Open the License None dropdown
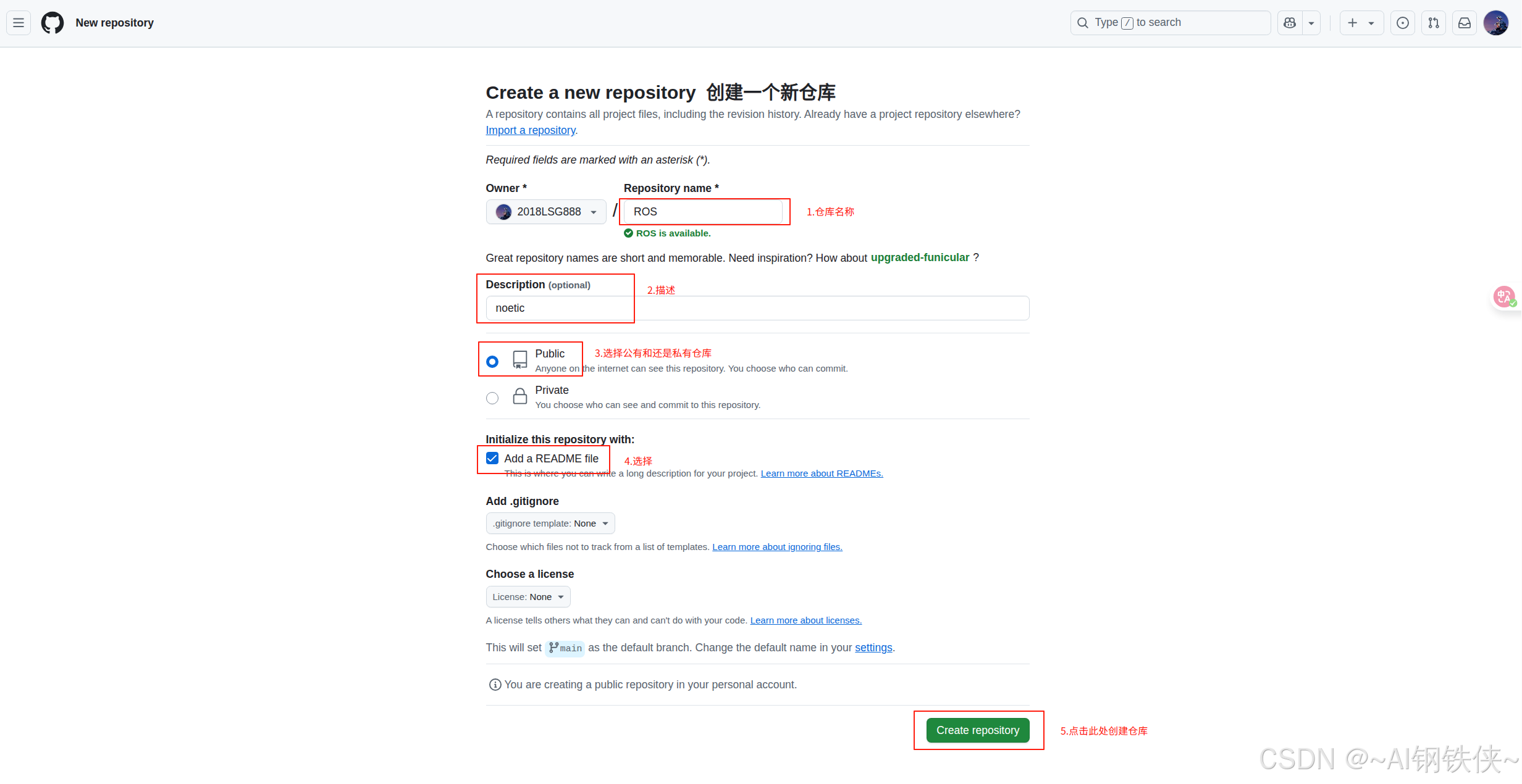 [528, 597]
